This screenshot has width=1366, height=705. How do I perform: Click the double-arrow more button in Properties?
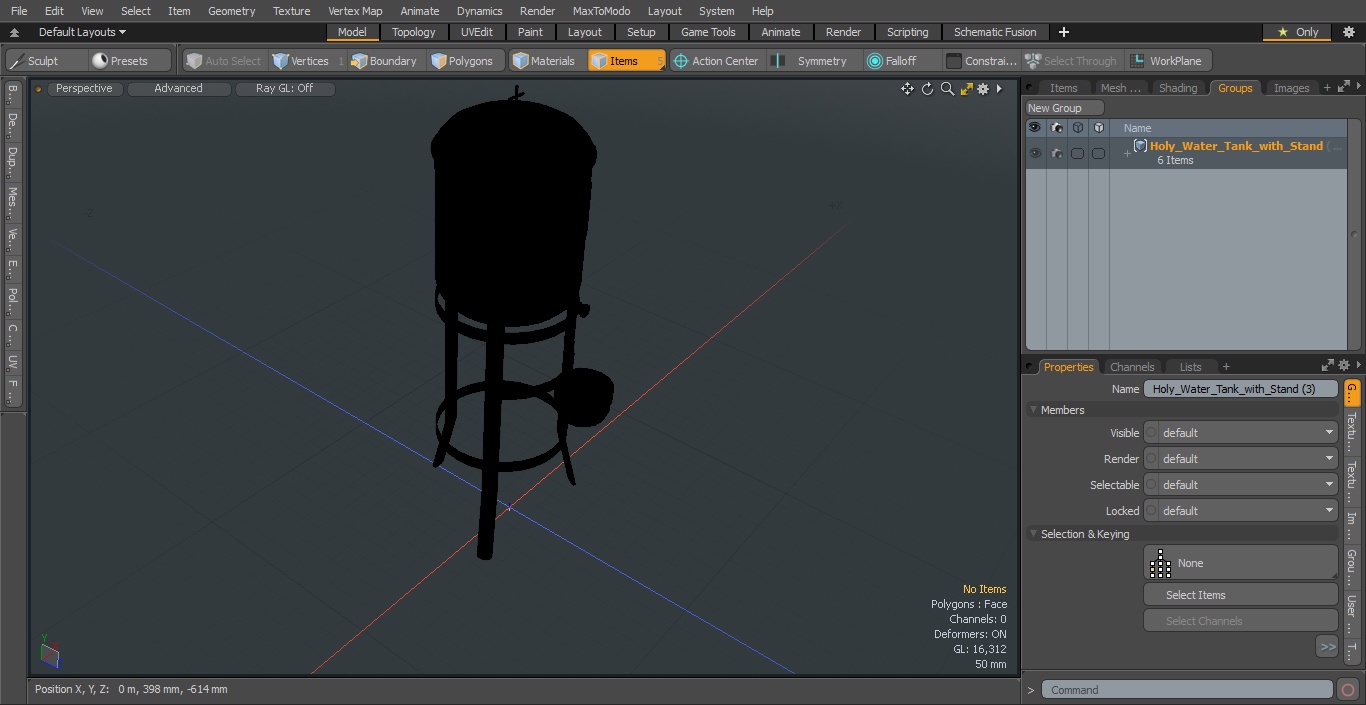click(1327, 647)
